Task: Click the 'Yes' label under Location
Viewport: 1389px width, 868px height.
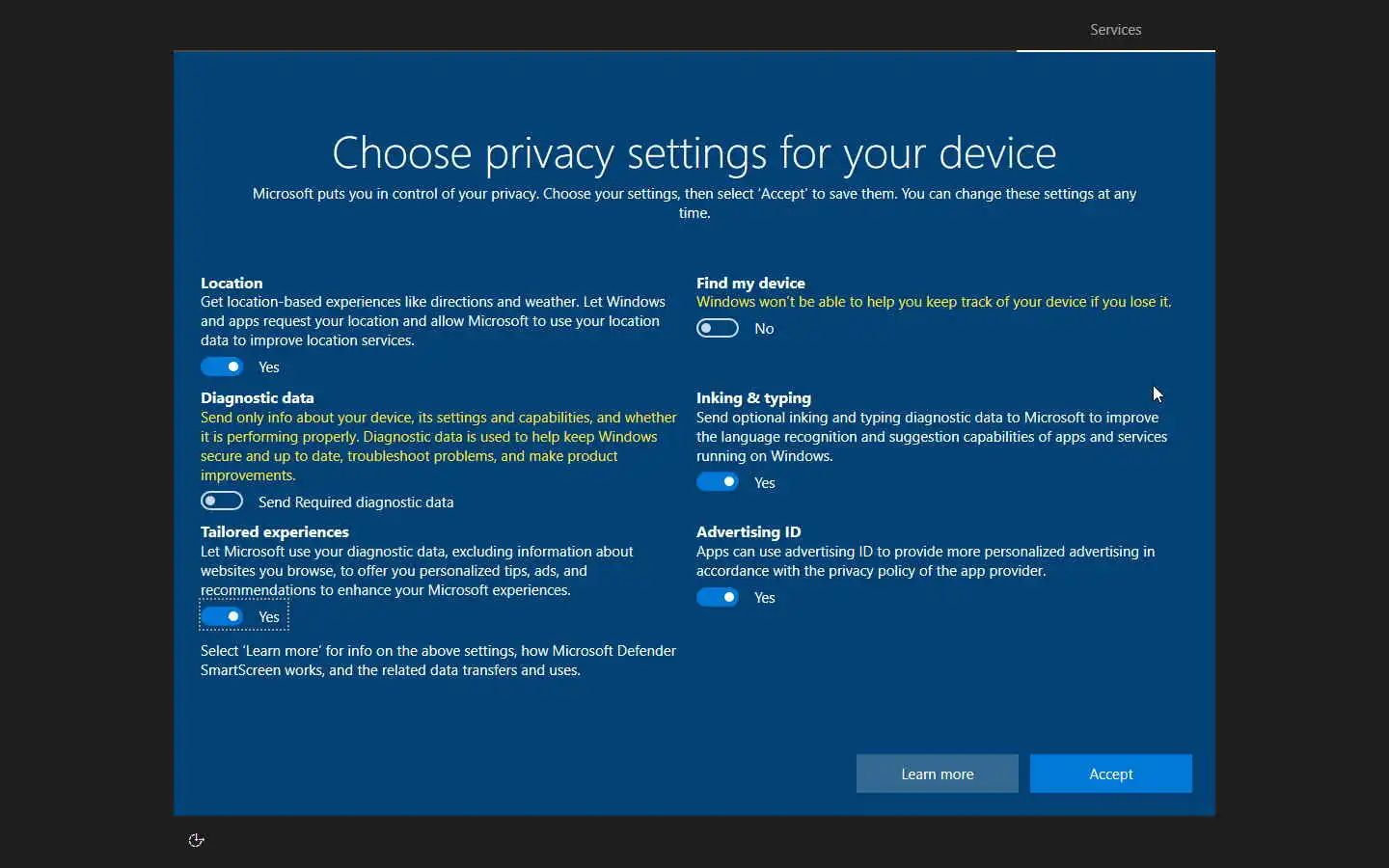Action: tap(269, 366)
